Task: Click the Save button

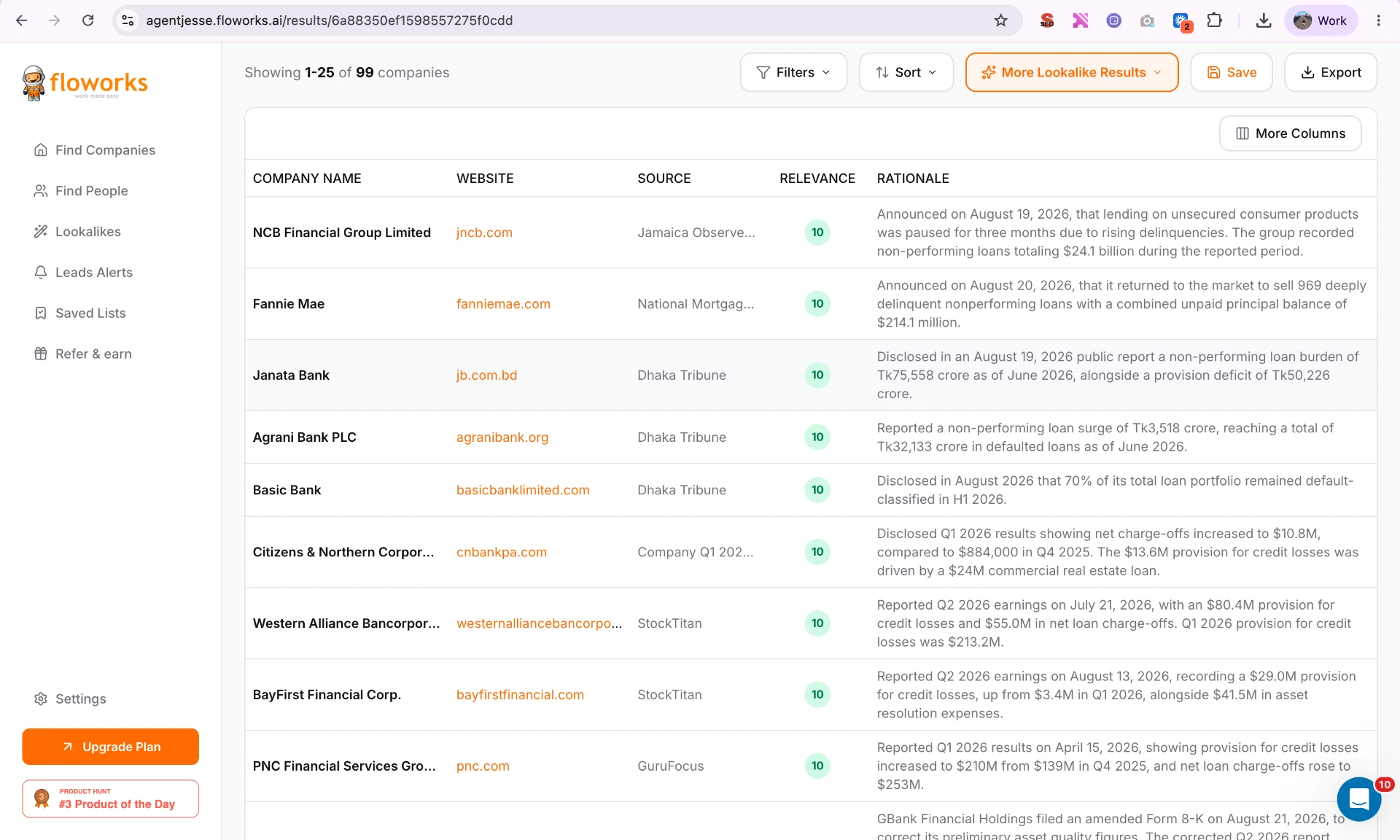Action: 1232,72
